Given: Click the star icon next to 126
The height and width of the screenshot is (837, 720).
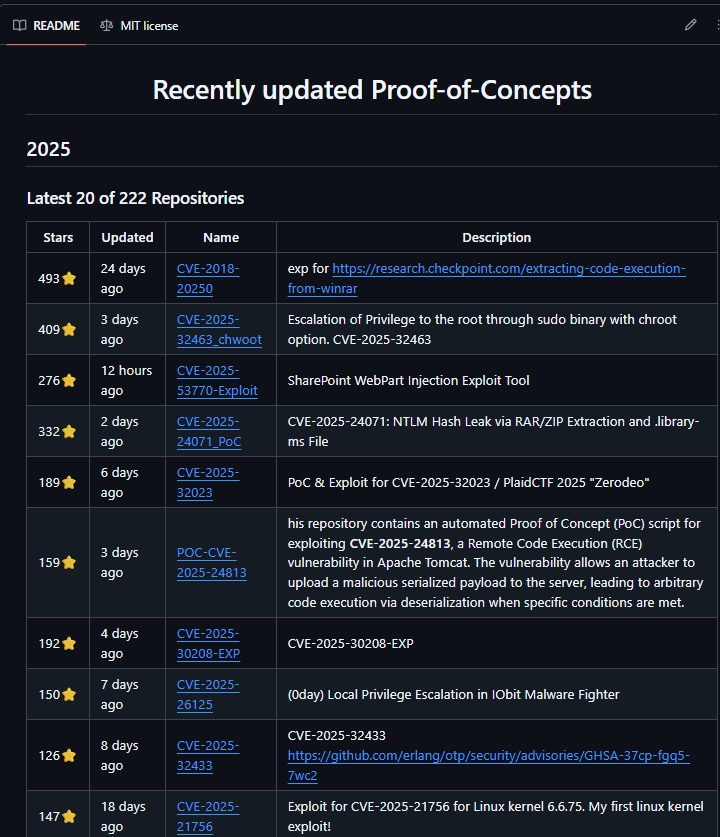Looking at the screenshot, I should [69, 755].
